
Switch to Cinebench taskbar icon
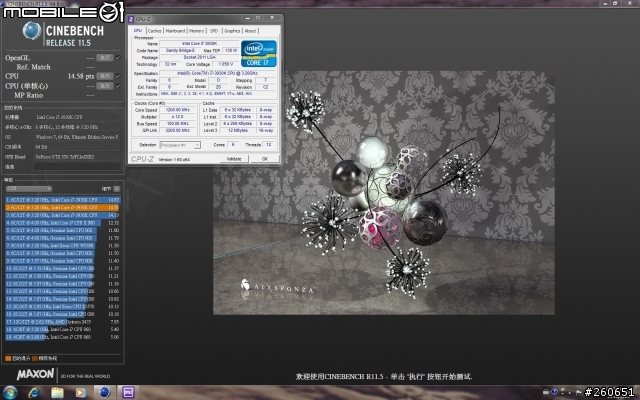pos(104,393)
